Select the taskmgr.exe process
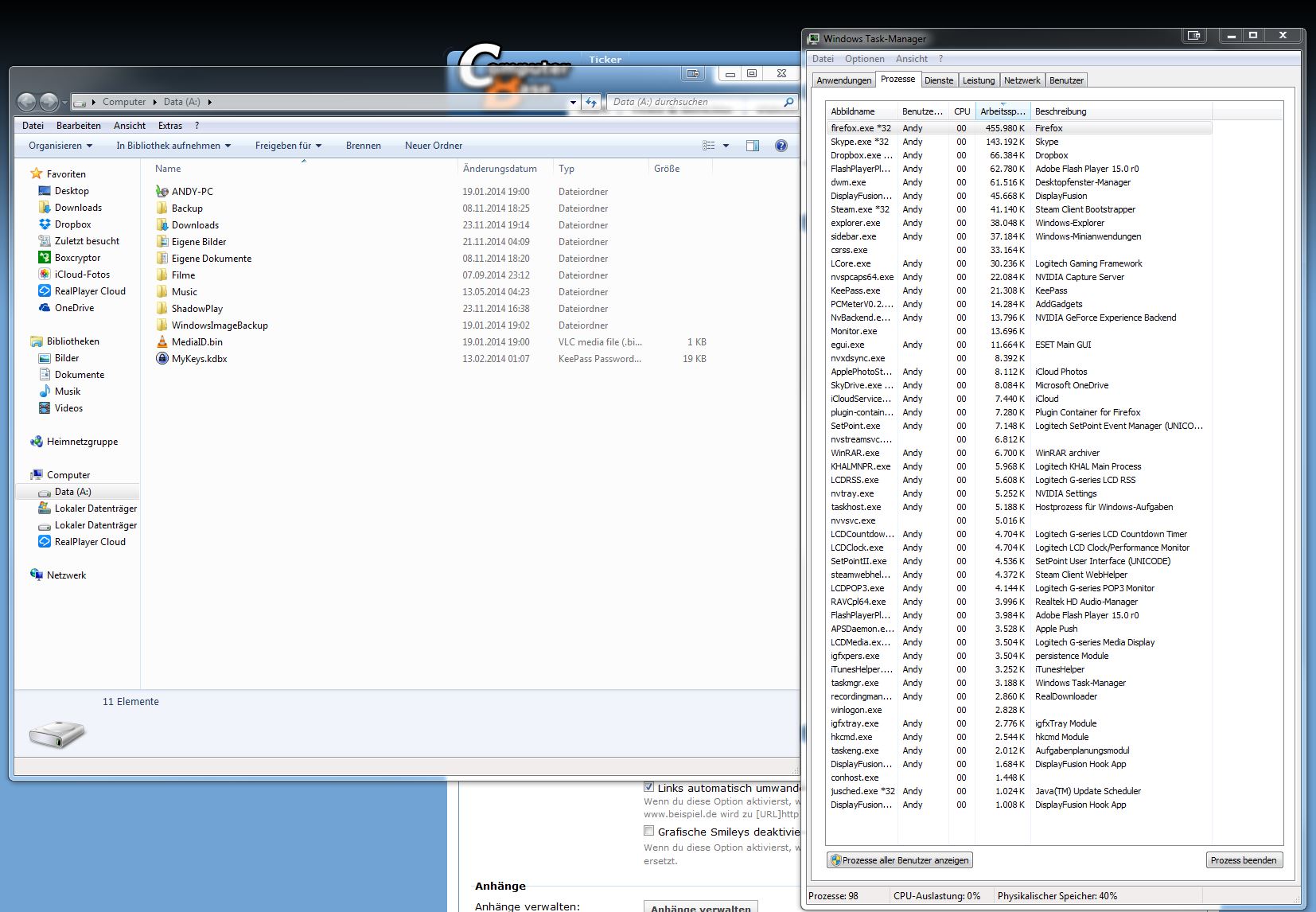Screen dimensions: 1316x912 click(x=1019, y=683)
